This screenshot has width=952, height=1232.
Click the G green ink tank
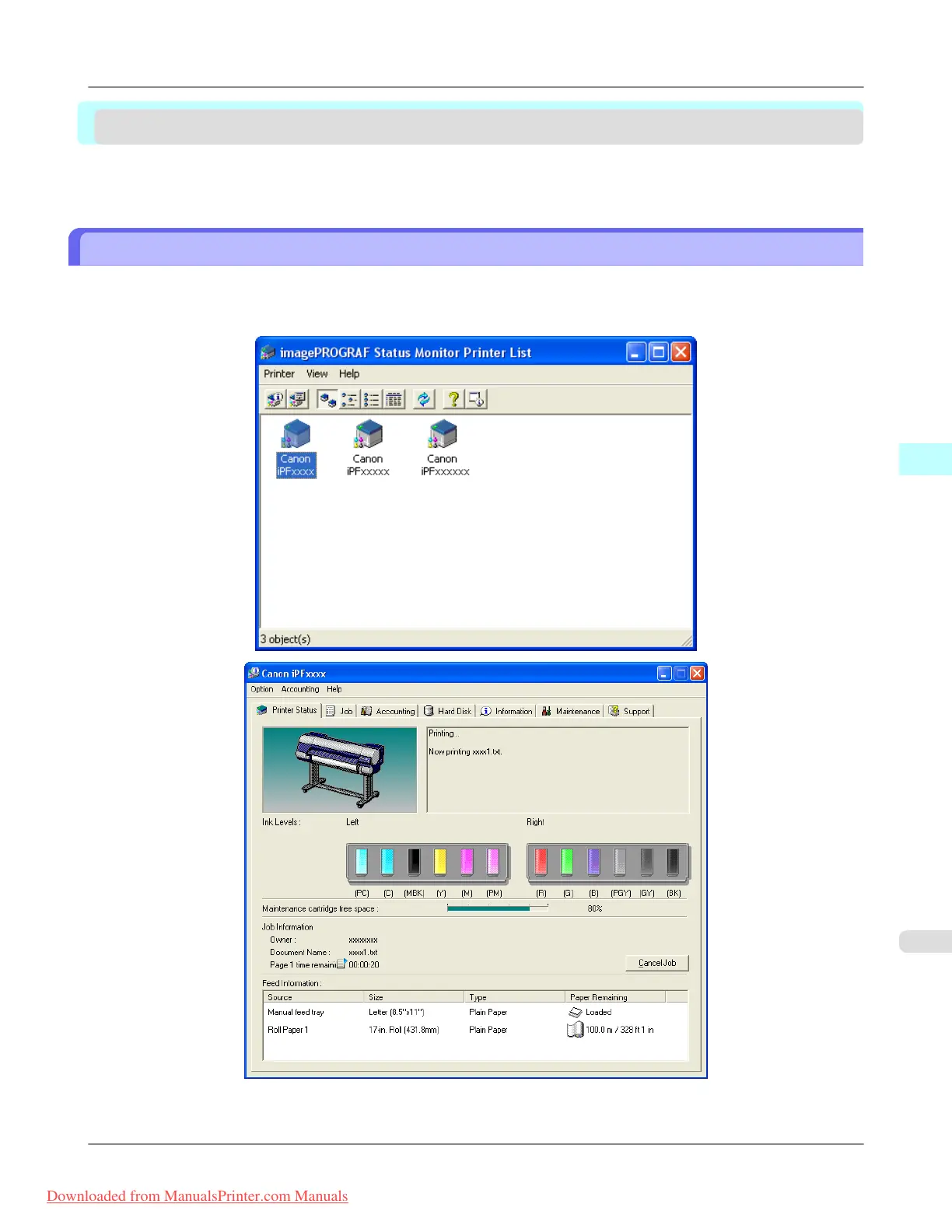[x=568, y=862]
